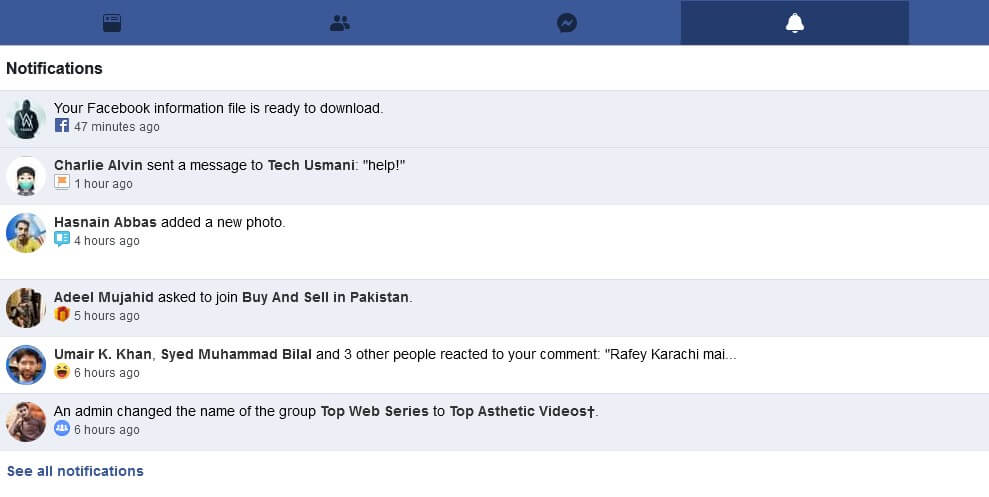
Task: Click "Rafey Karachi mai..." comment text
Action: (670, 354)
